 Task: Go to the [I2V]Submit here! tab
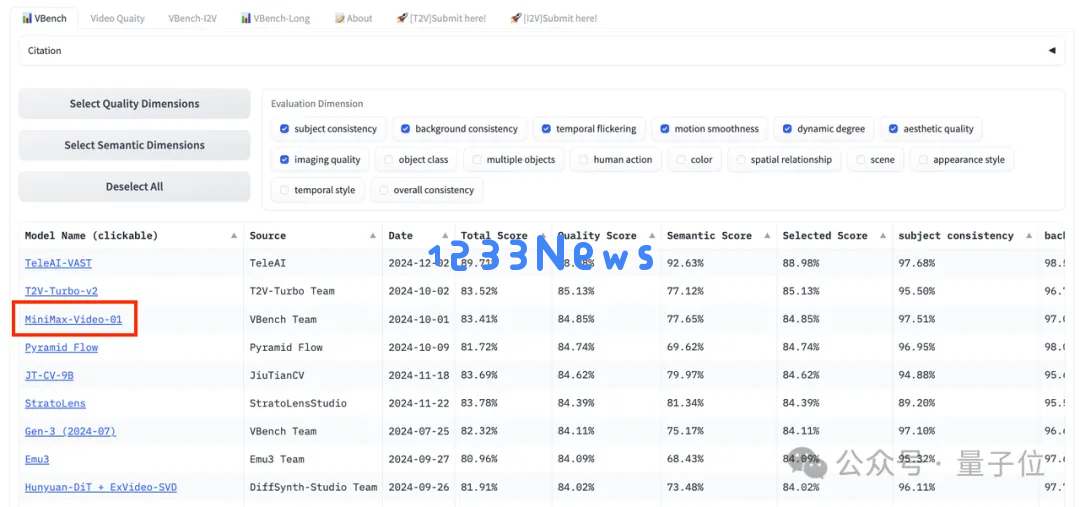point(553,19)
